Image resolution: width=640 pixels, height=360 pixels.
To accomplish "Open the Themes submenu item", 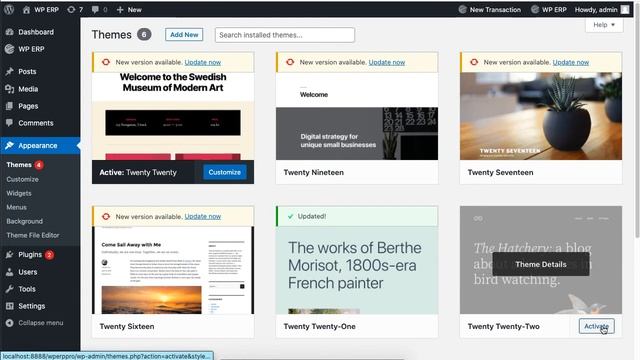I will (19, 165).
